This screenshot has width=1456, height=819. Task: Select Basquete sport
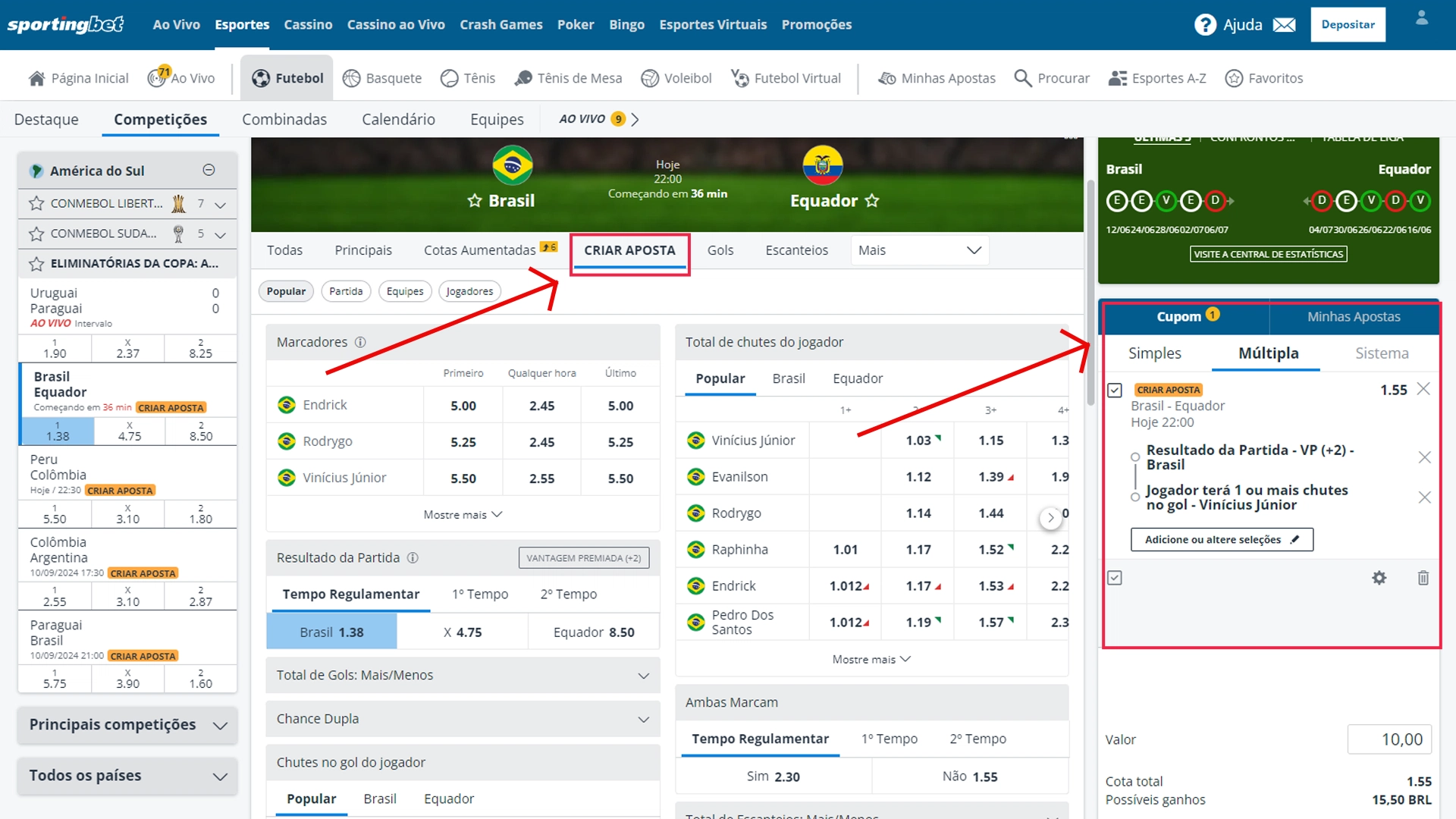[x=381, y=78]
